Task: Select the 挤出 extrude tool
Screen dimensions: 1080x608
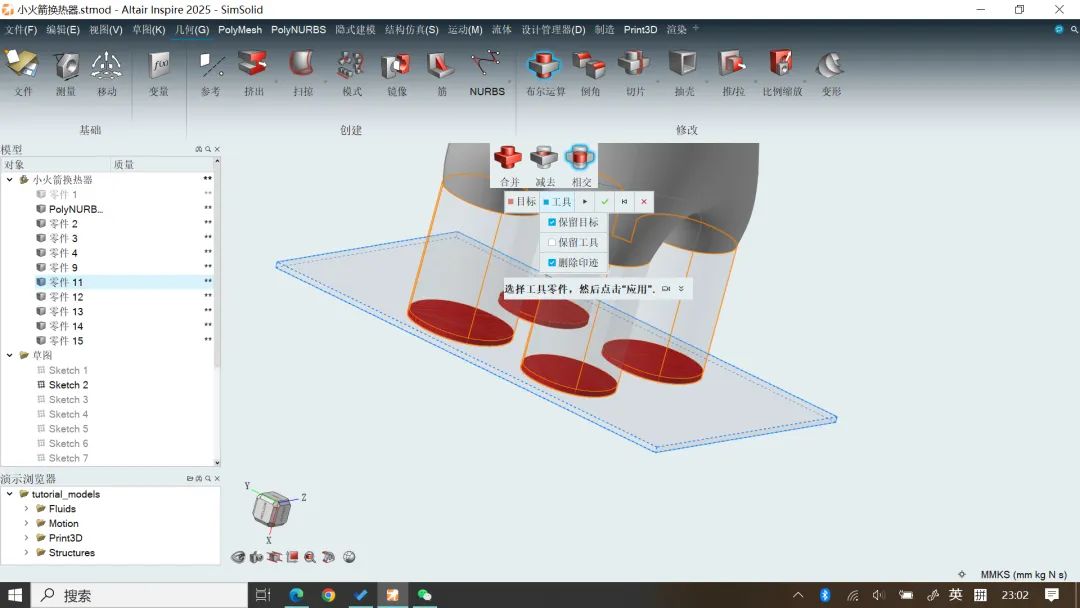Action: point(254,67)
